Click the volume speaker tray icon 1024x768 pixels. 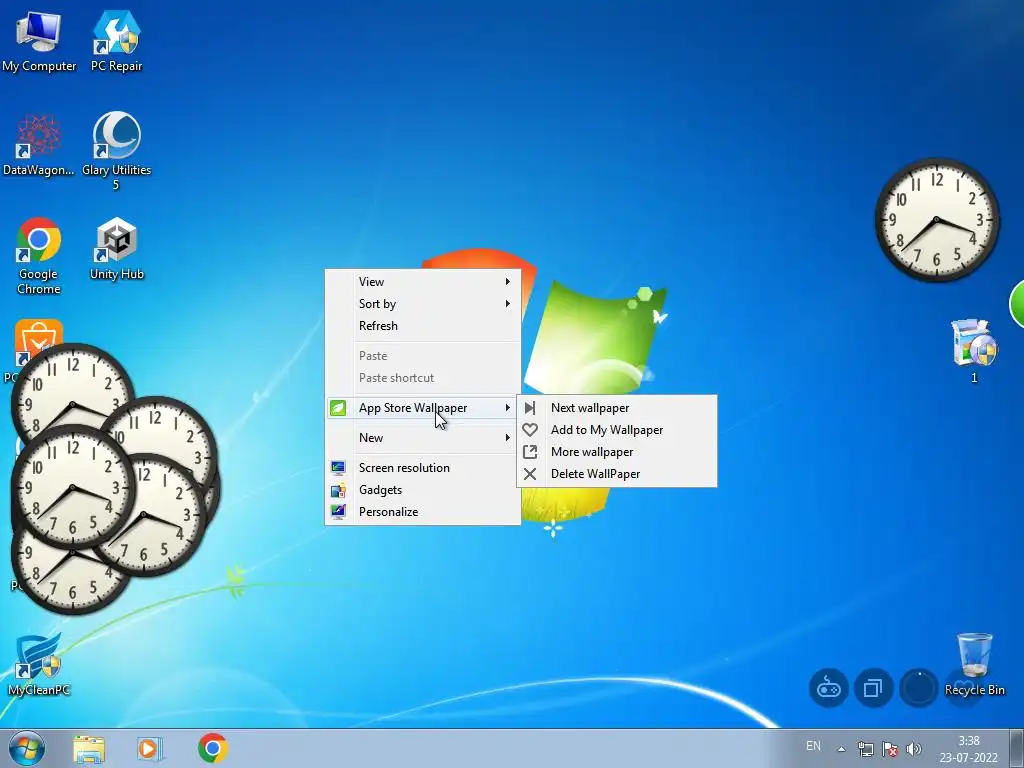914,749
